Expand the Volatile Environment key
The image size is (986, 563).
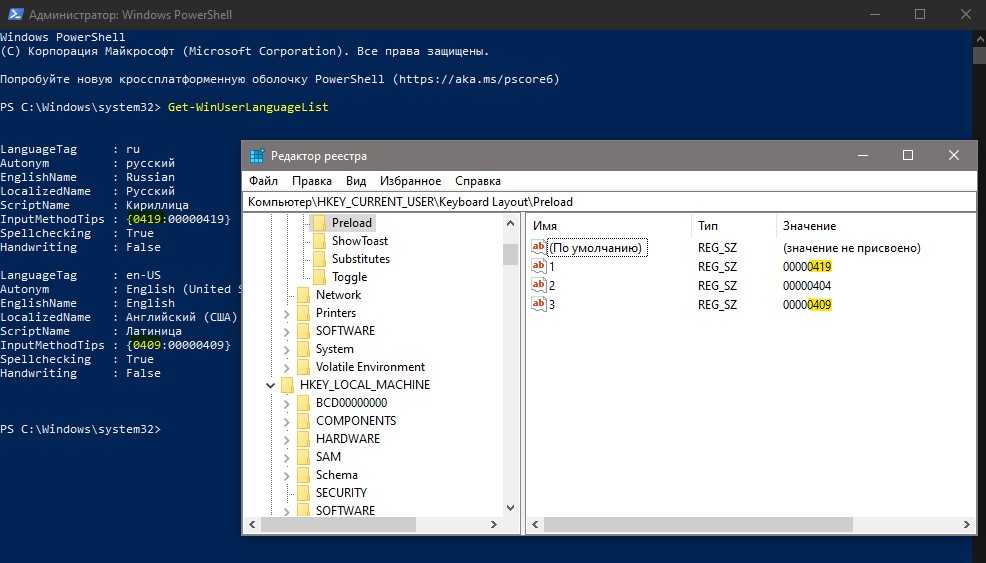coord(287,367)
